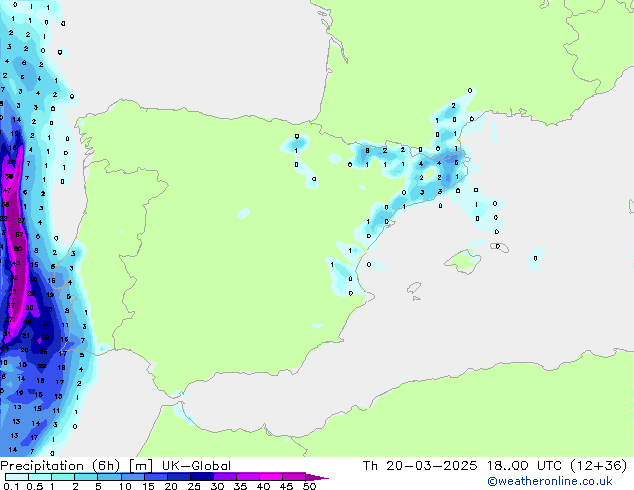
Task: Click legend value label '0.1'
Action: (11, 486)
